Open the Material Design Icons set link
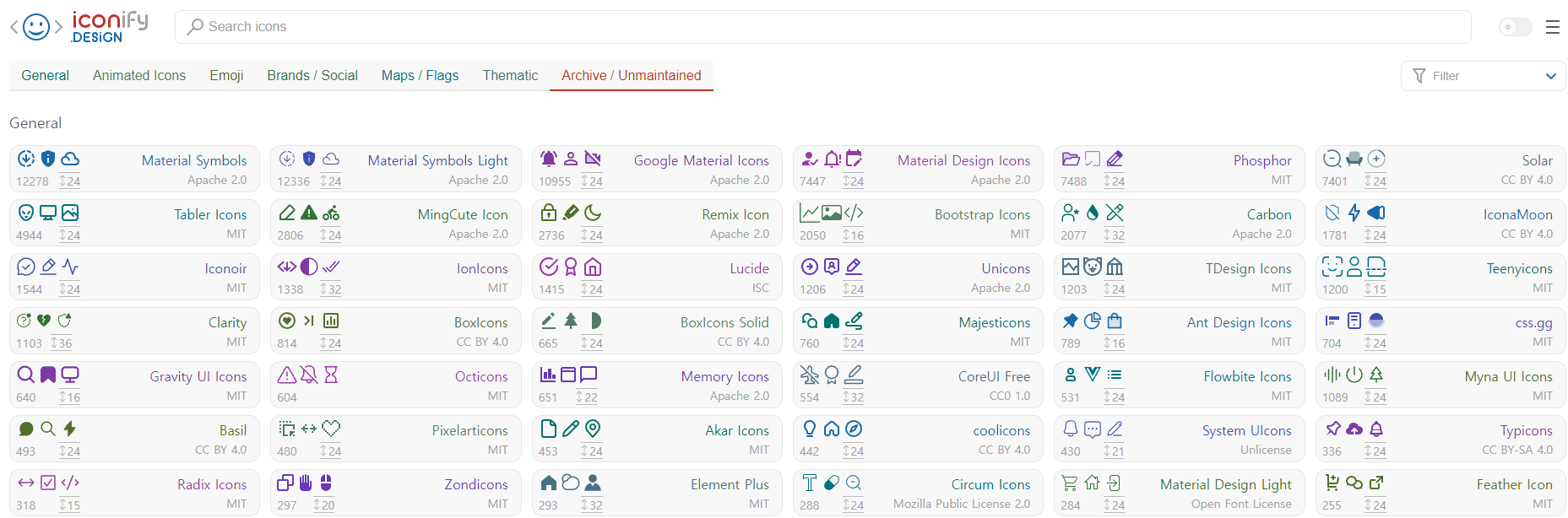1568x518 pixels. coord(963,160)
